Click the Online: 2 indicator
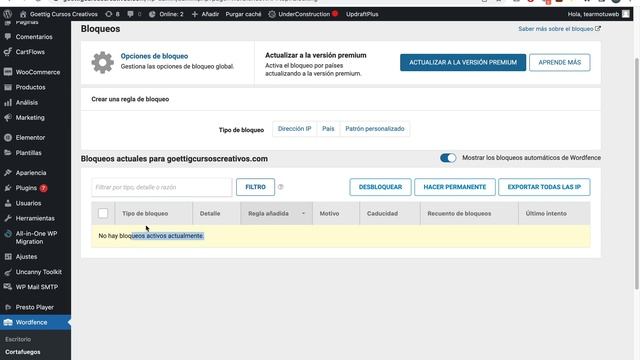This screenshot has height=360, width=640. pos(166,14)
